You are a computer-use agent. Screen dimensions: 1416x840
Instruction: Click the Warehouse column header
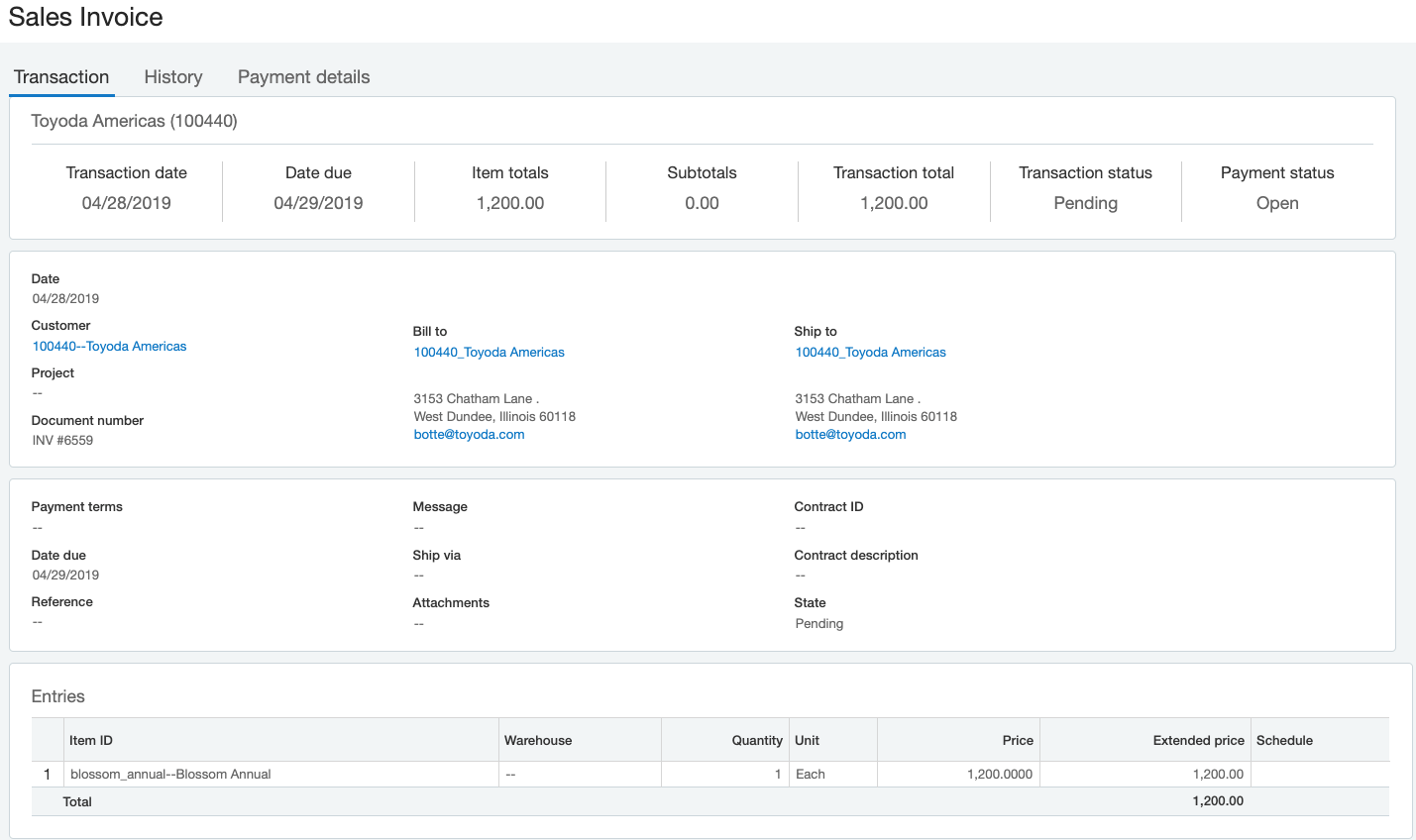[538, 741]
